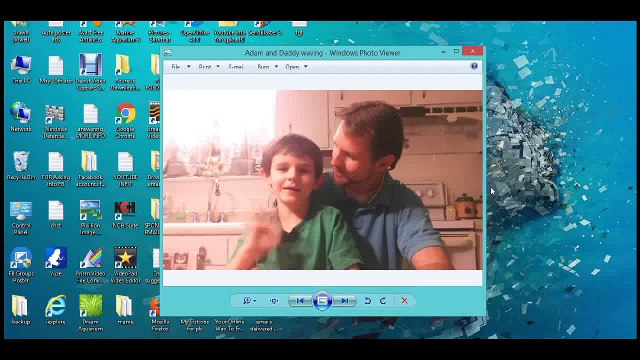The width and height of the screenshot is (640, 360).
Task: Select the Internet Explorer desktop shortcut
Action: click(56, 310)
